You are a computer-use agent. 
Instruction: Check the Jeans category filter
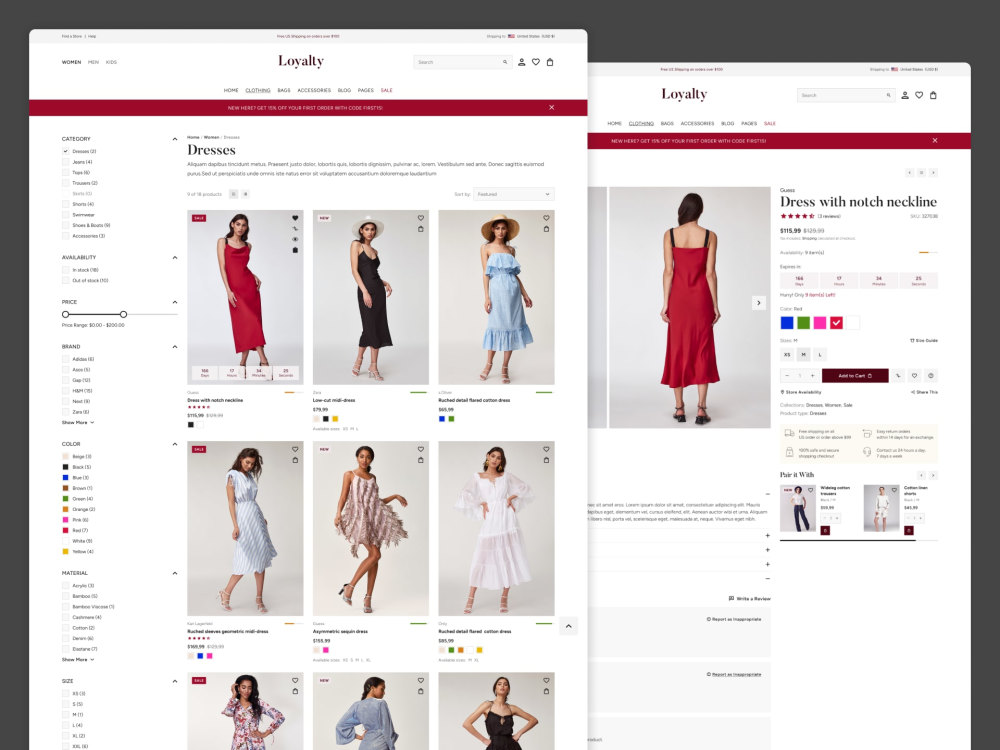[x=65, y=162]
